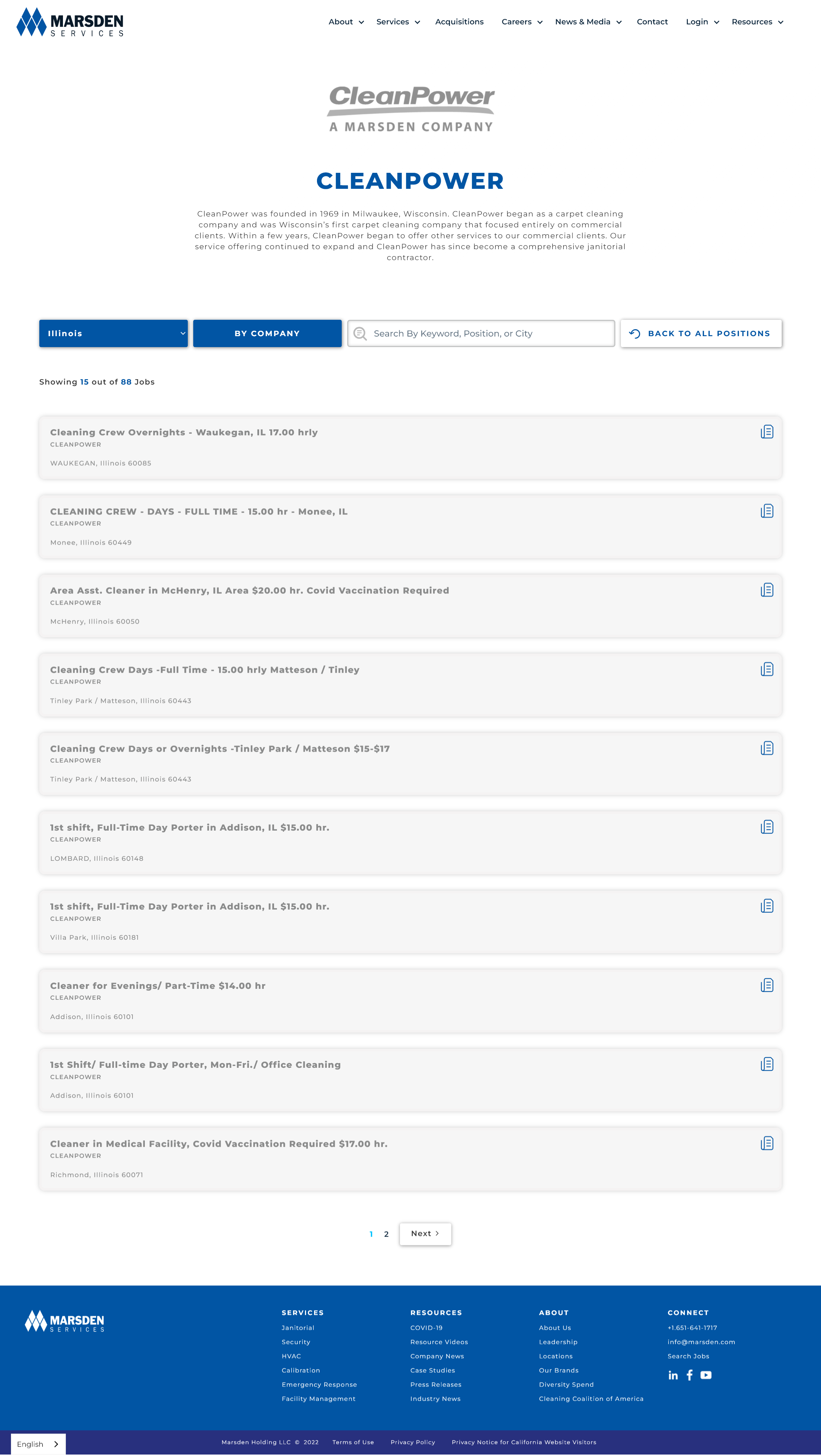Open Security services footer link
The width and height of the screenshot is (821, 1456).
point(296,1342)
